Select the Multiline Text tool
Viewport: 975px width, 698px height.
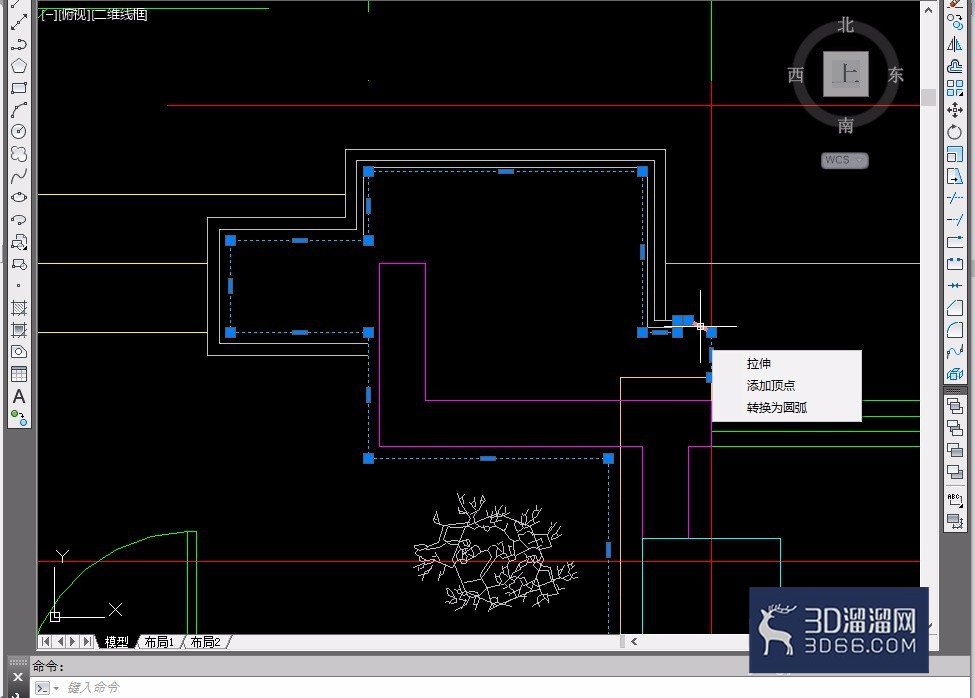(19, 397)
